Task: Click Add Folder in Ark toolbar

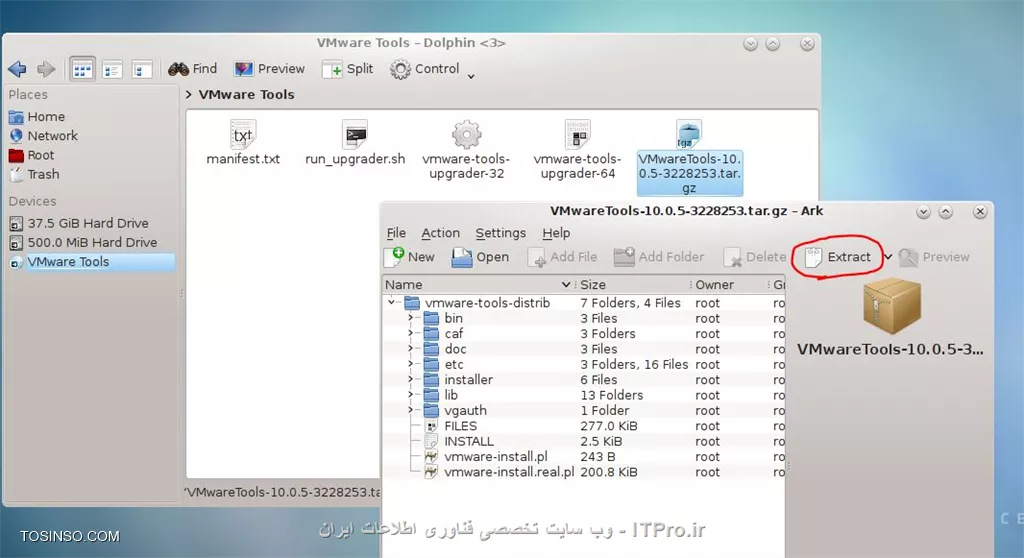Action: (x=658, y=257)
